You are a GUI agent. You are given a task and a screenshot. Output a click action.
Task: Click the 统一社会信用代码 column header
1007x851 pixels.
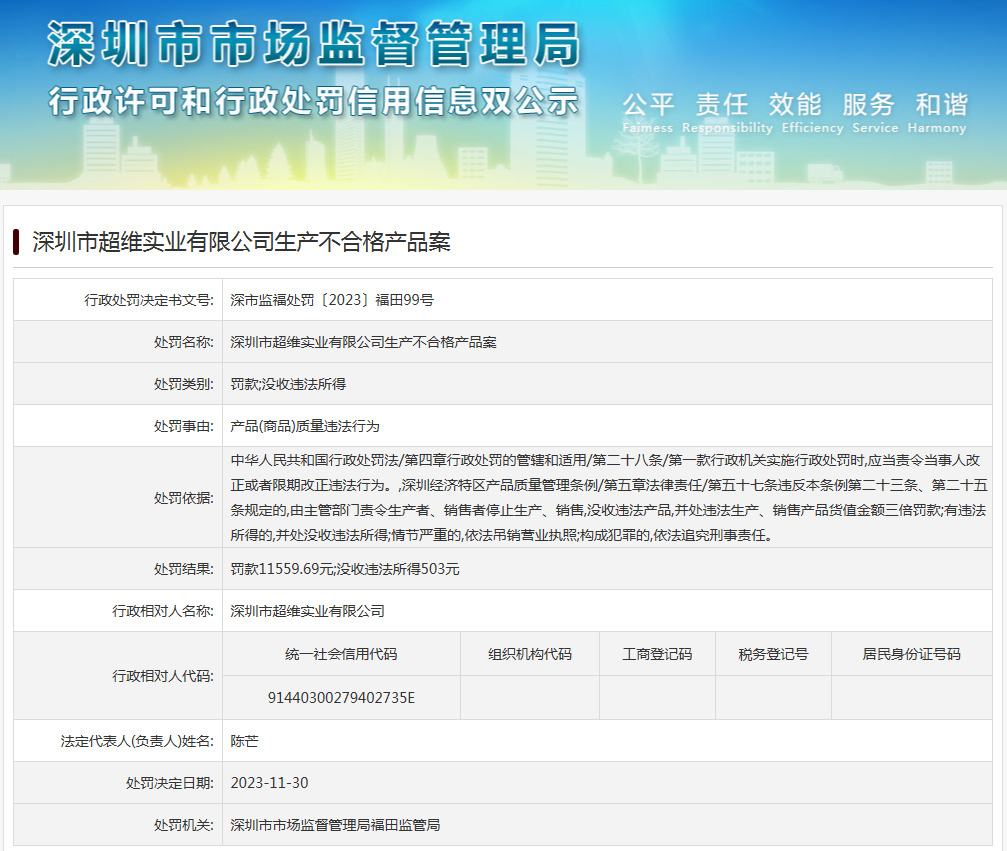pos(341,654)
